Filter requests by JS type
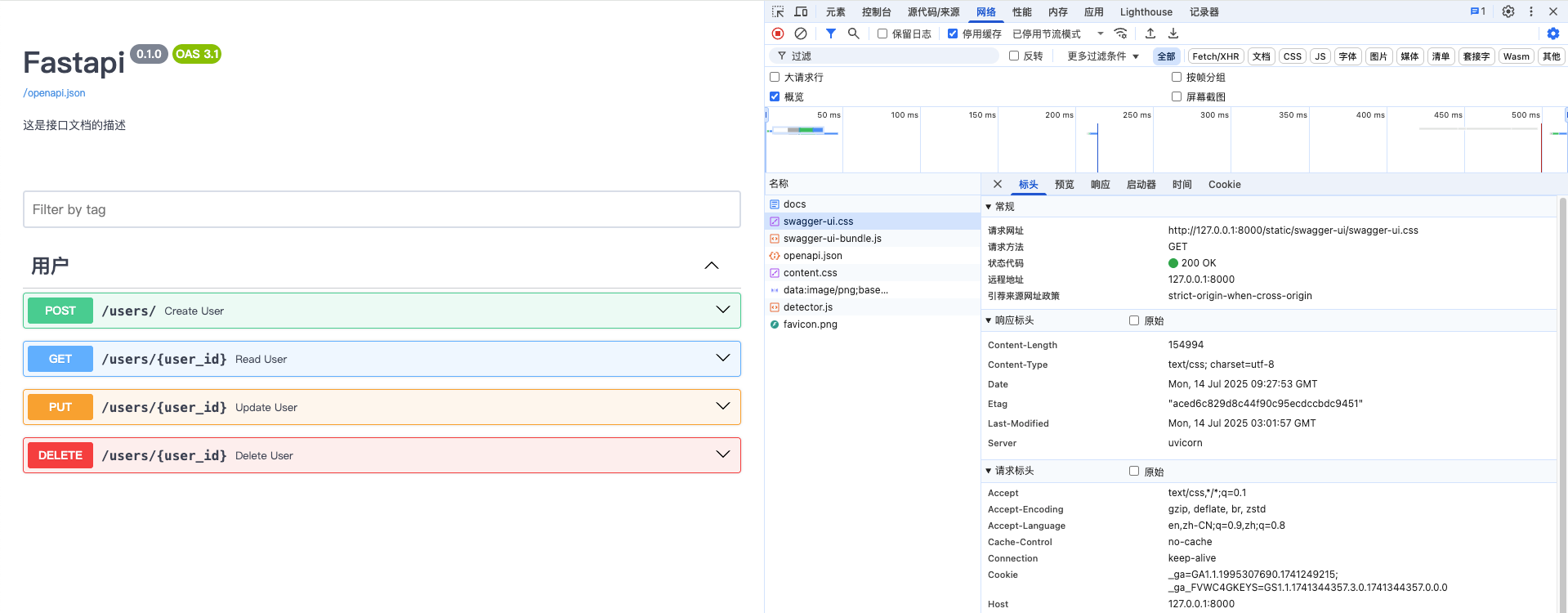Image resolution: width=1568 pixels, height=613 pixels. [1320, 56]
